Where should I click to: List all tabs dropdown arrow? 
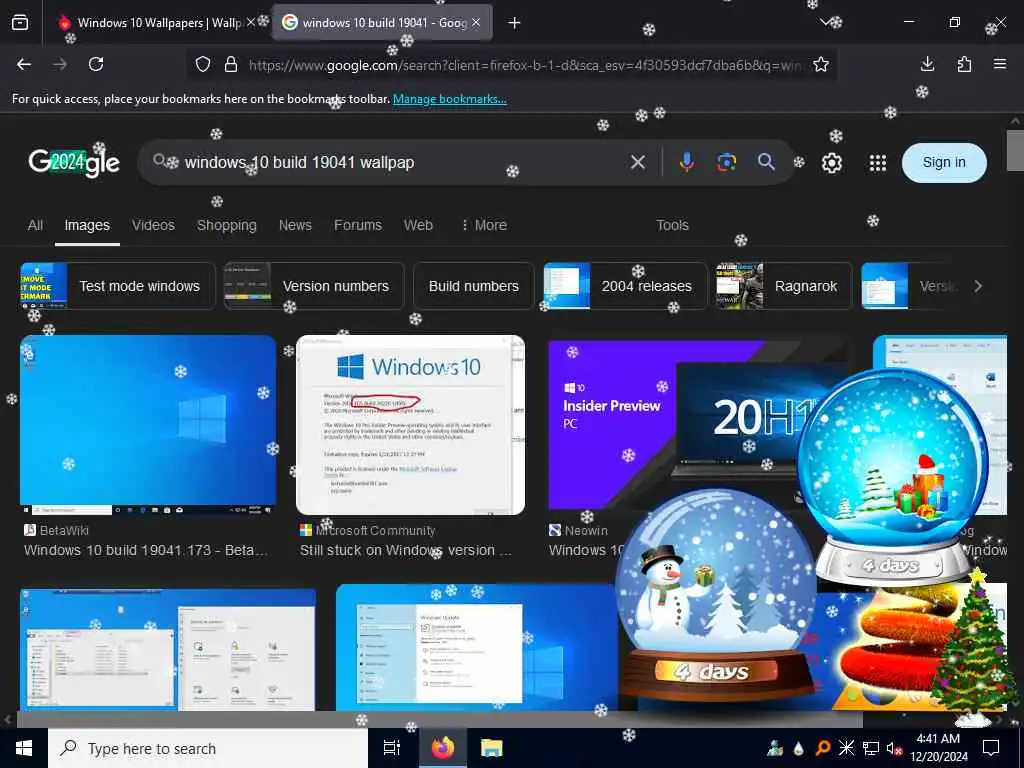(825, 23)
